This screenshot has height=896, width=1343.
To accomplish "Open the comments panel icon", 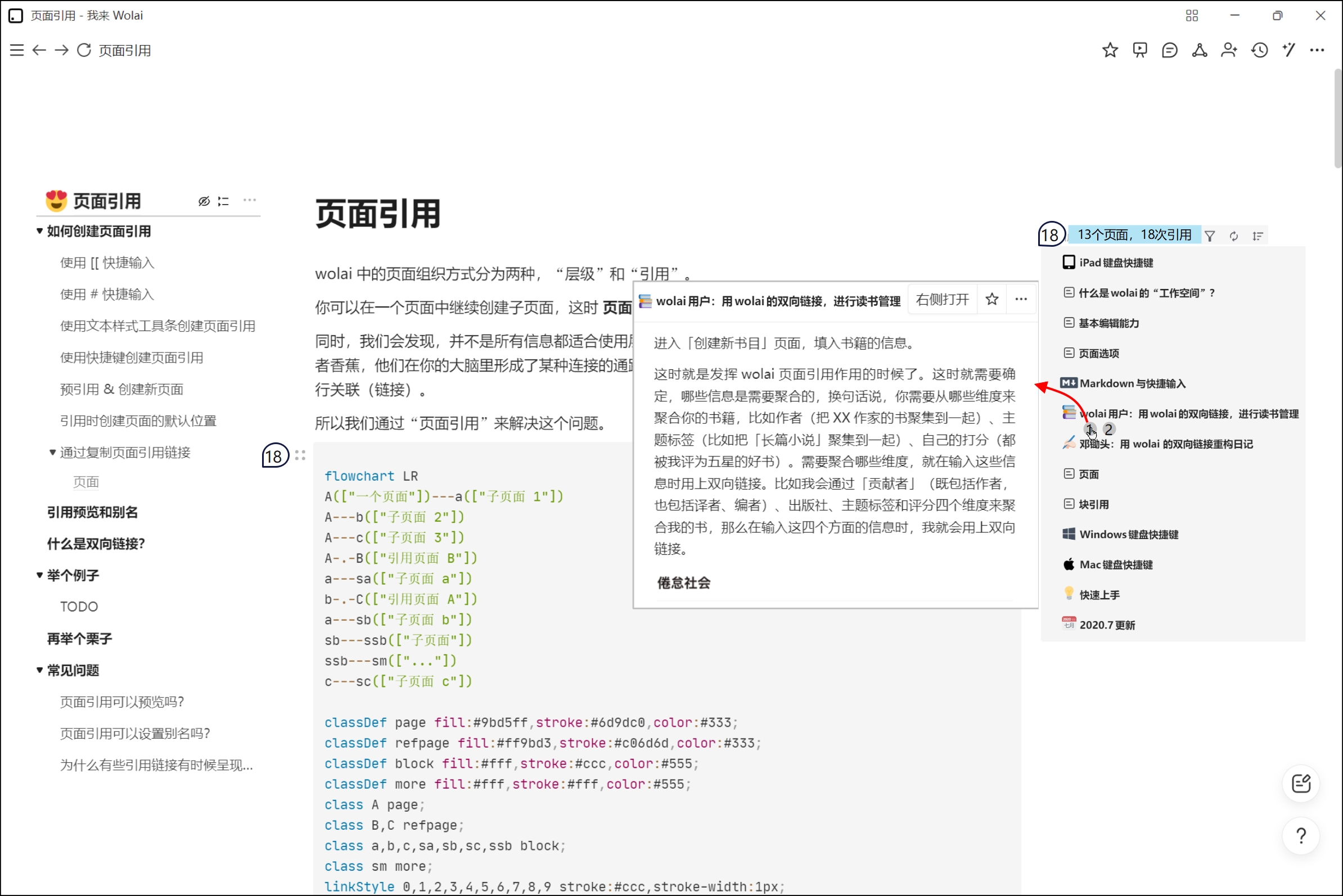I will (x=1169, y=50).
